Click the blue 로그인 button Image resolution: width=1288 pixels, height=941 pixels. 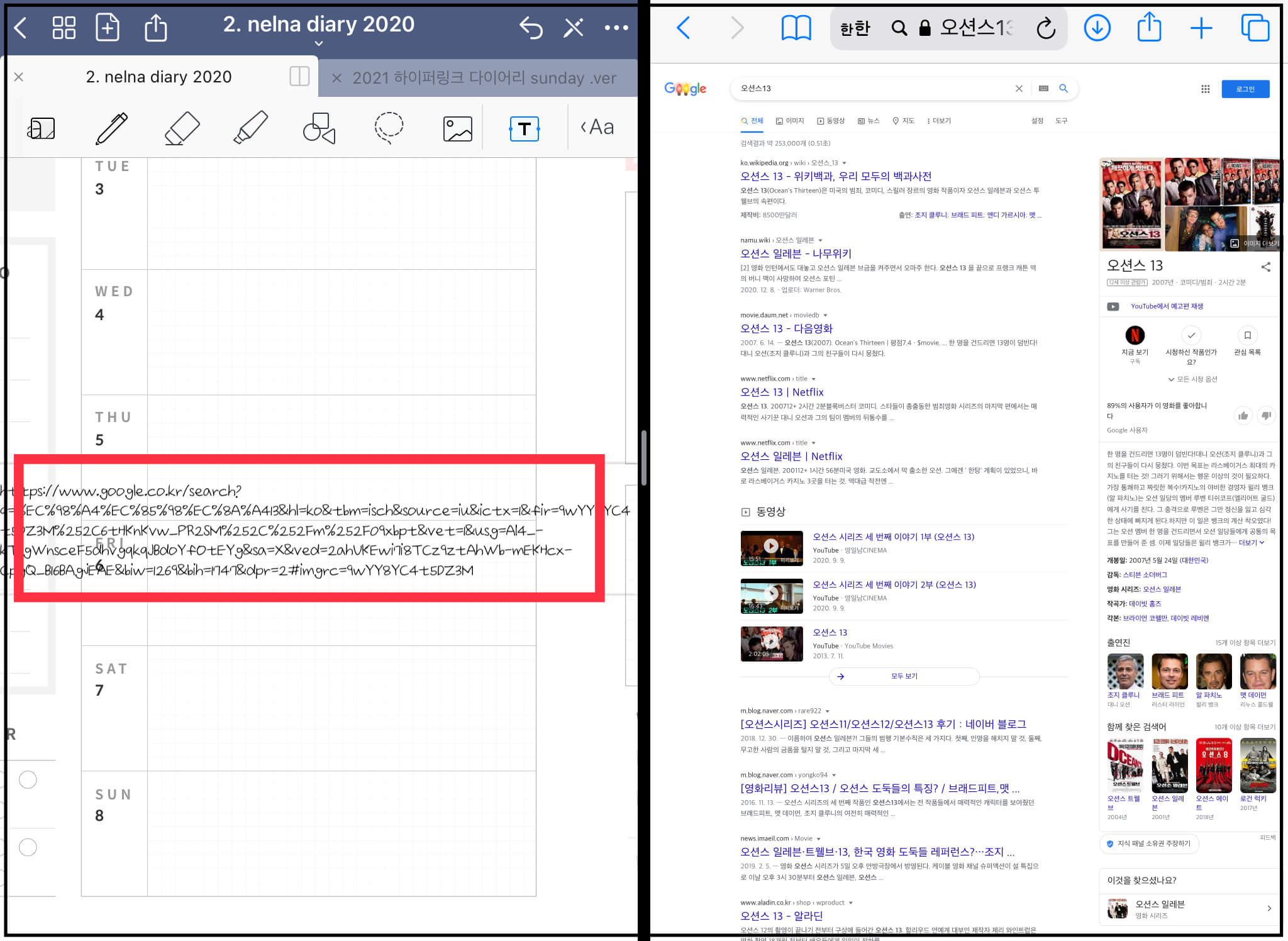click(x=1245, y=89)
